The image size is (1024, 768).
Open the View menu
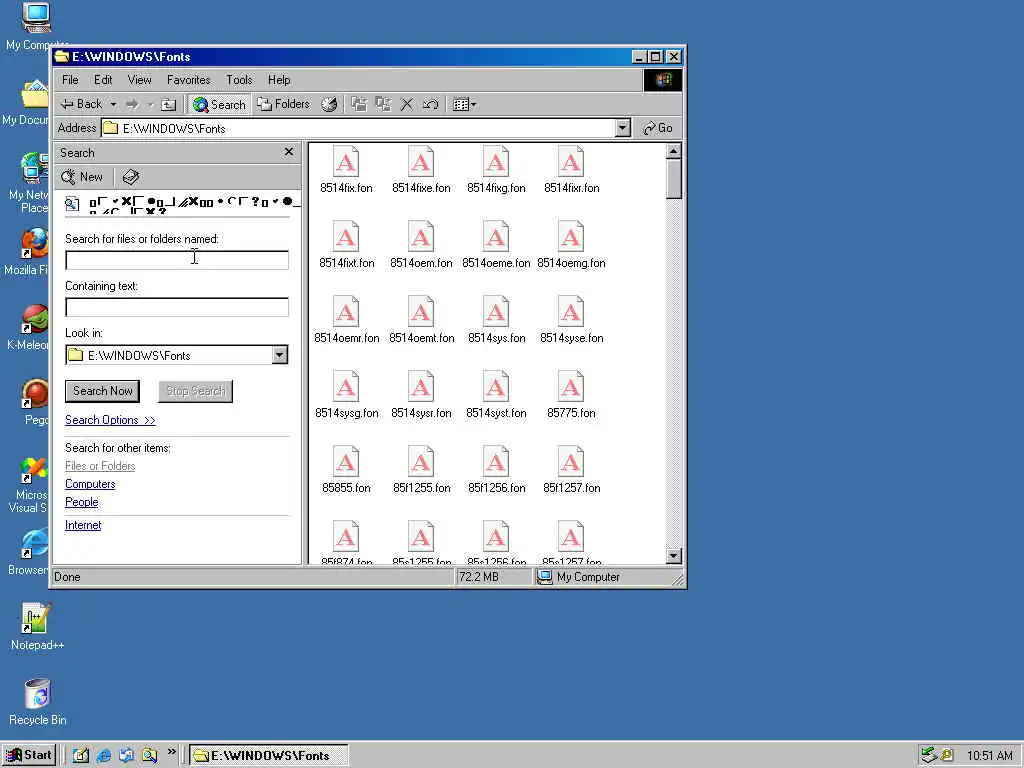[x=139, y=80]
